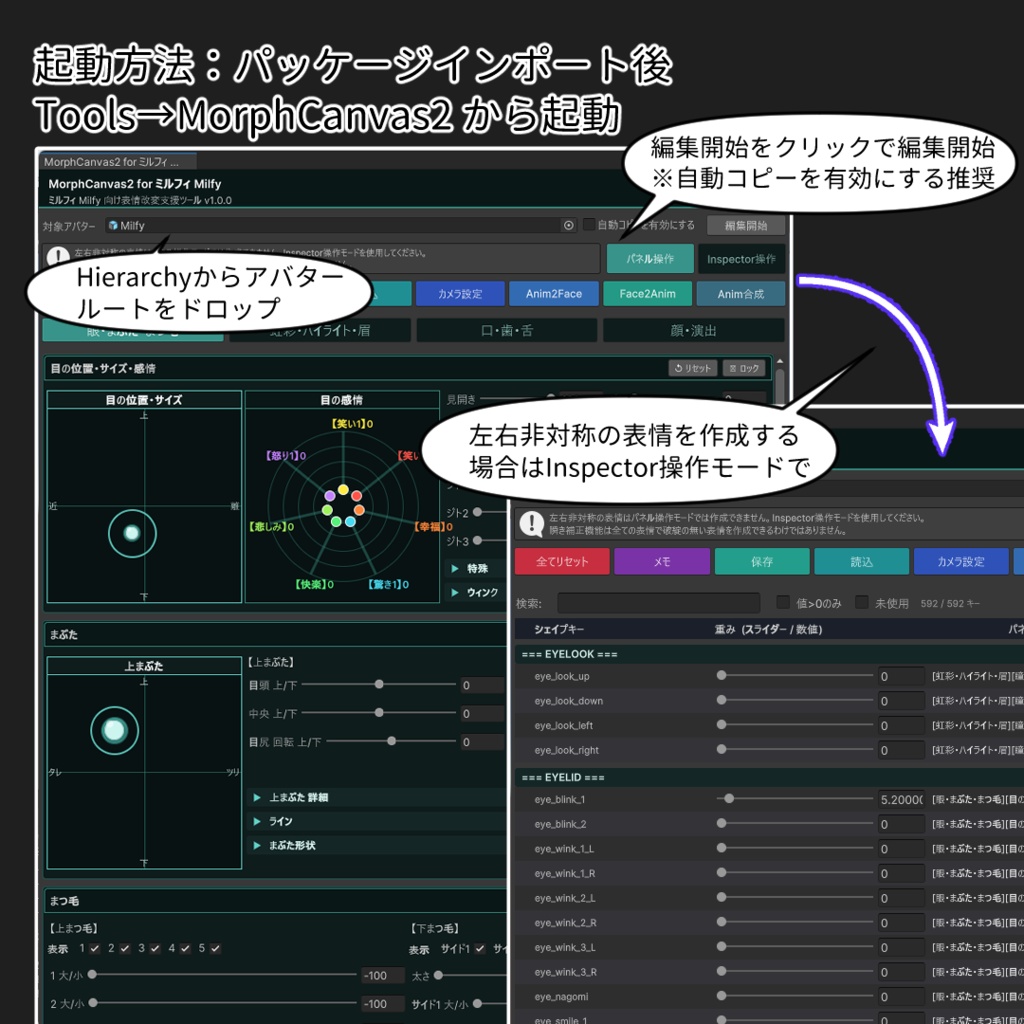Image resolution: width=1024 pixels, height=1024 pixels.
Task: Click the purple emotion dot for 怒り1
Action: pyautogui.click(x=329, y=496)
